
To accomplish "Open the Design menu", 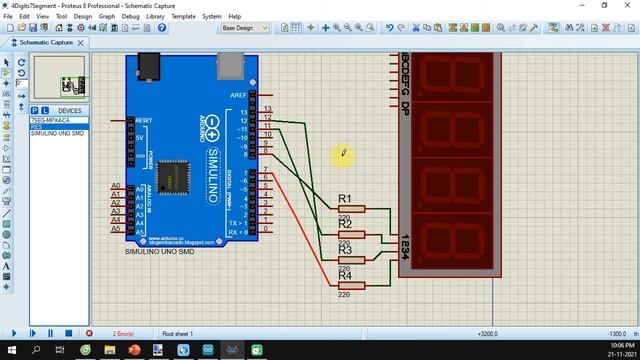I will click(83, 16).
